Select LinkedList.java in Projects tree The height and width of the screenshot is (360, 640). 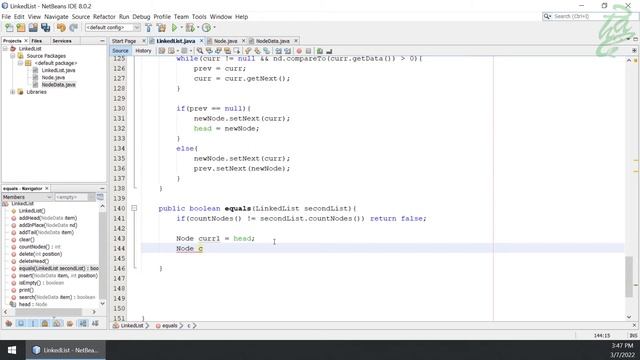click(58, 70)
